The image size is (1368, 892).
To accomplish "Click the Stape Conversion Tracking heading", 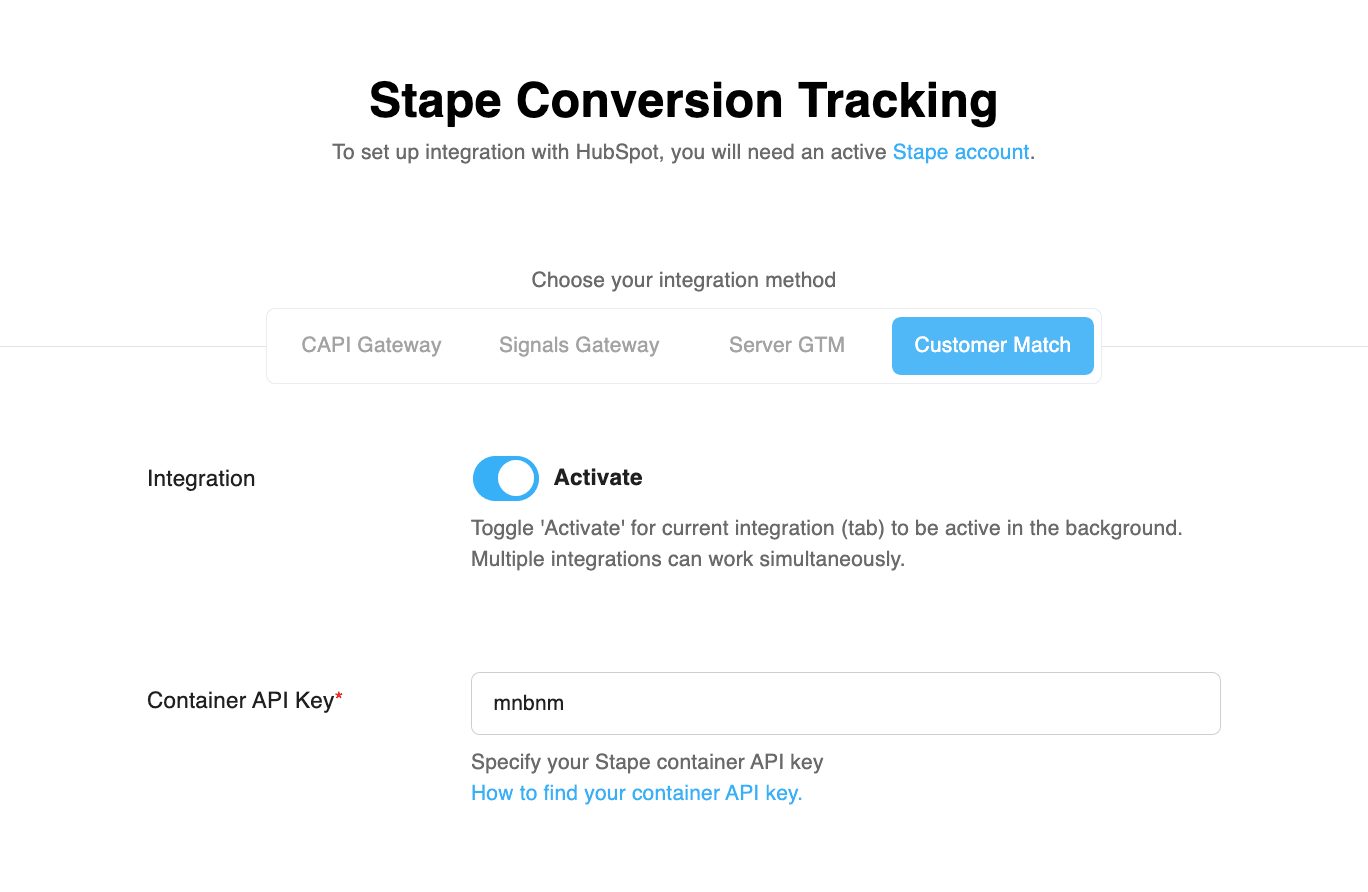I will point(683,101).
